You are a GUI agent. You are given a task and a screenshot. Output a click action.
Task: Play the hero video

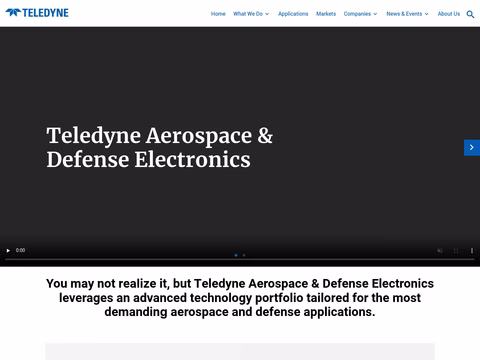point(8,250)
